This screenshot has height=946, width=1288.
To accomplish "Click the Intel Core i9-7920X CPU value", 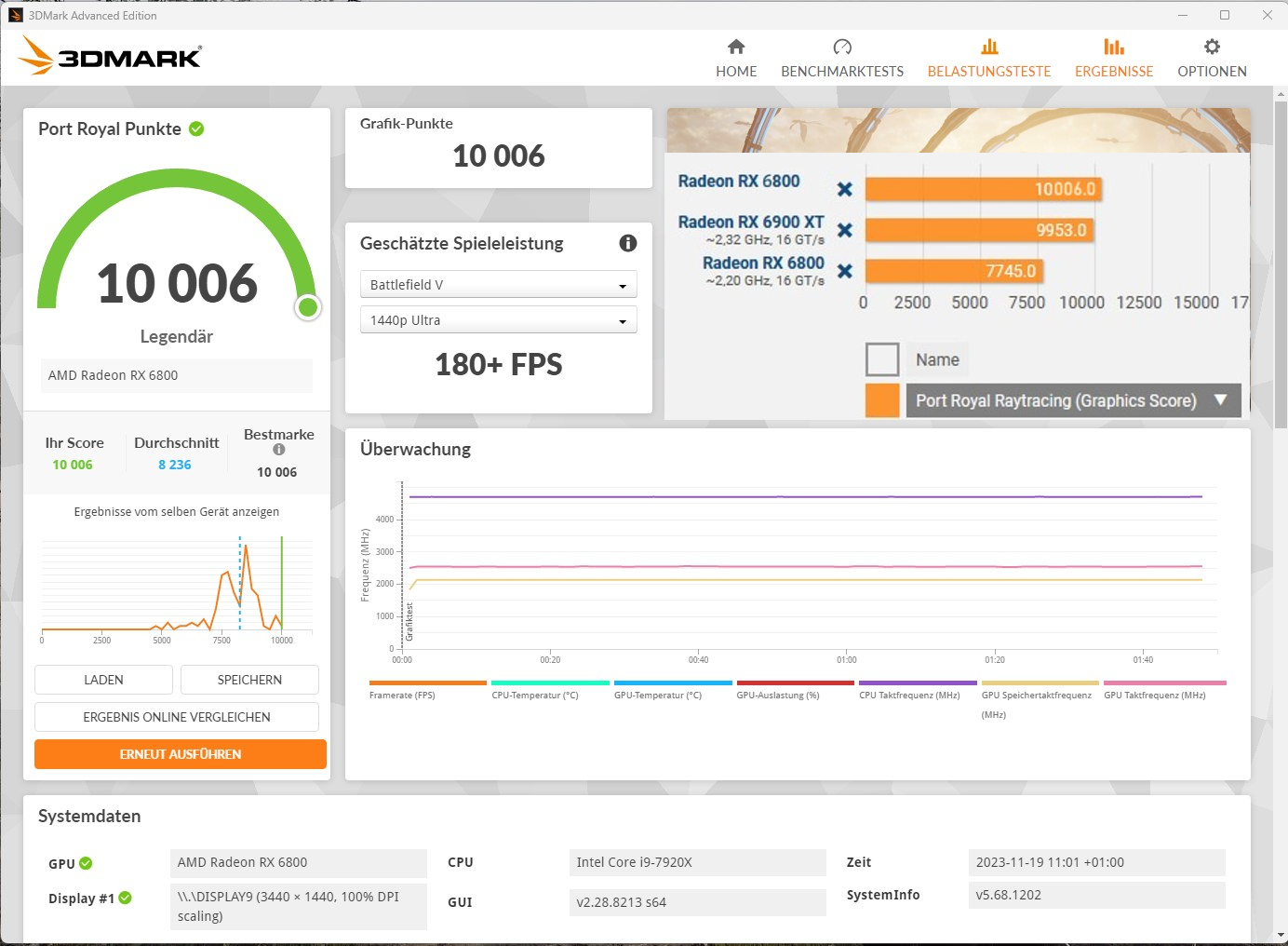I will (x=697, y=862).
